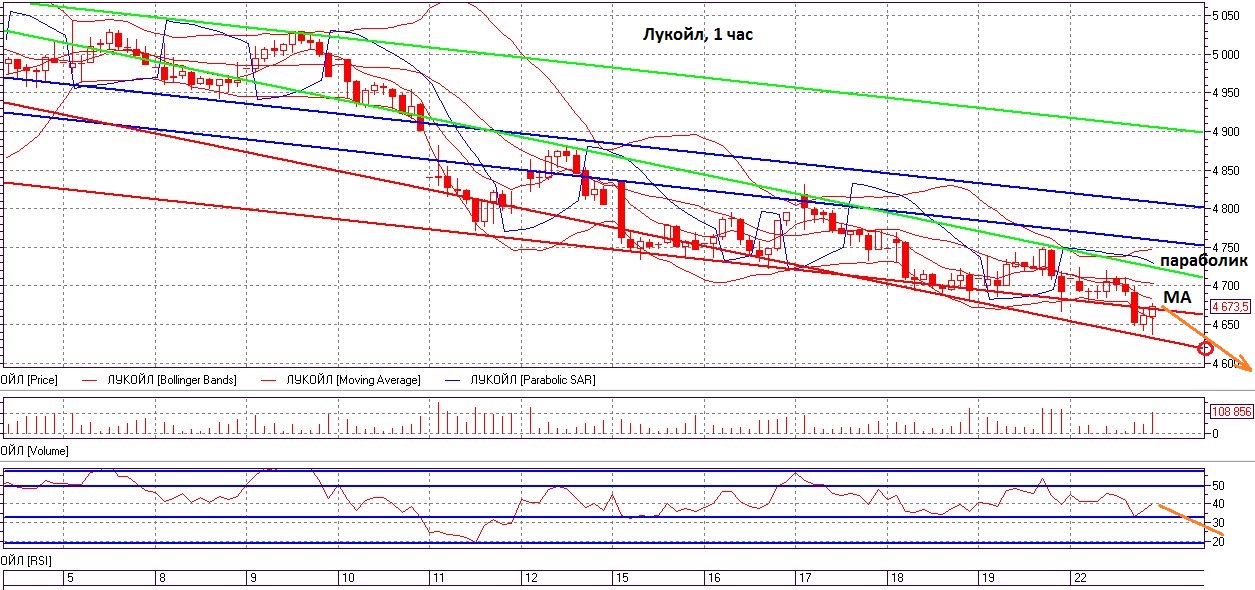
Task: Click the 5 050 price axis label
Action: pos(1228,16)
